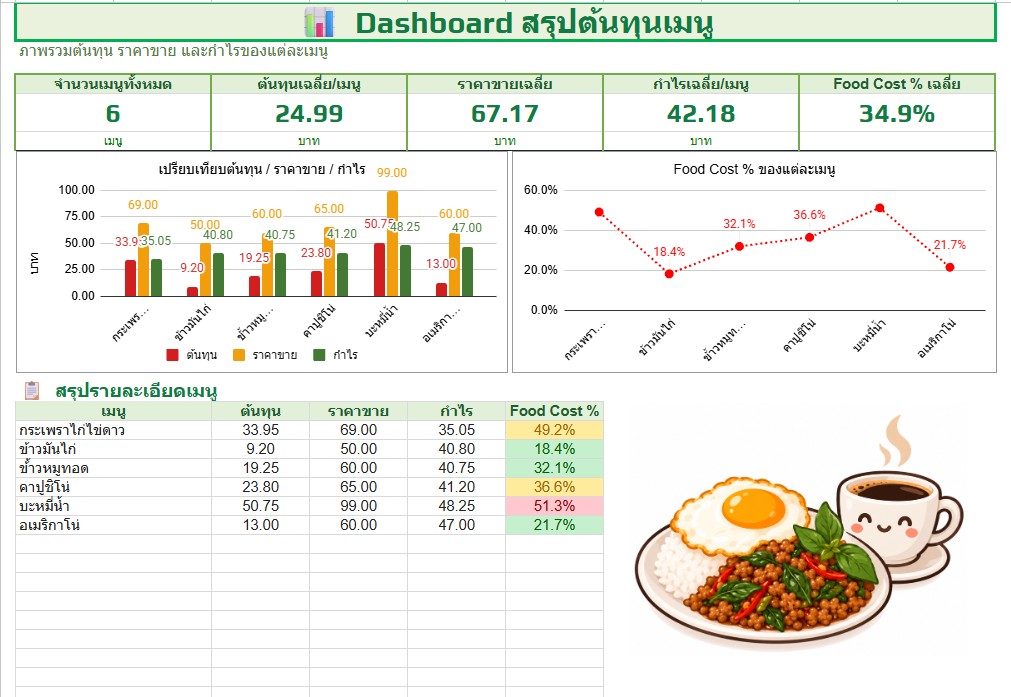Click the 32.1% point label on line chart
Screen dimensions: 1011x697
[739, 224]
